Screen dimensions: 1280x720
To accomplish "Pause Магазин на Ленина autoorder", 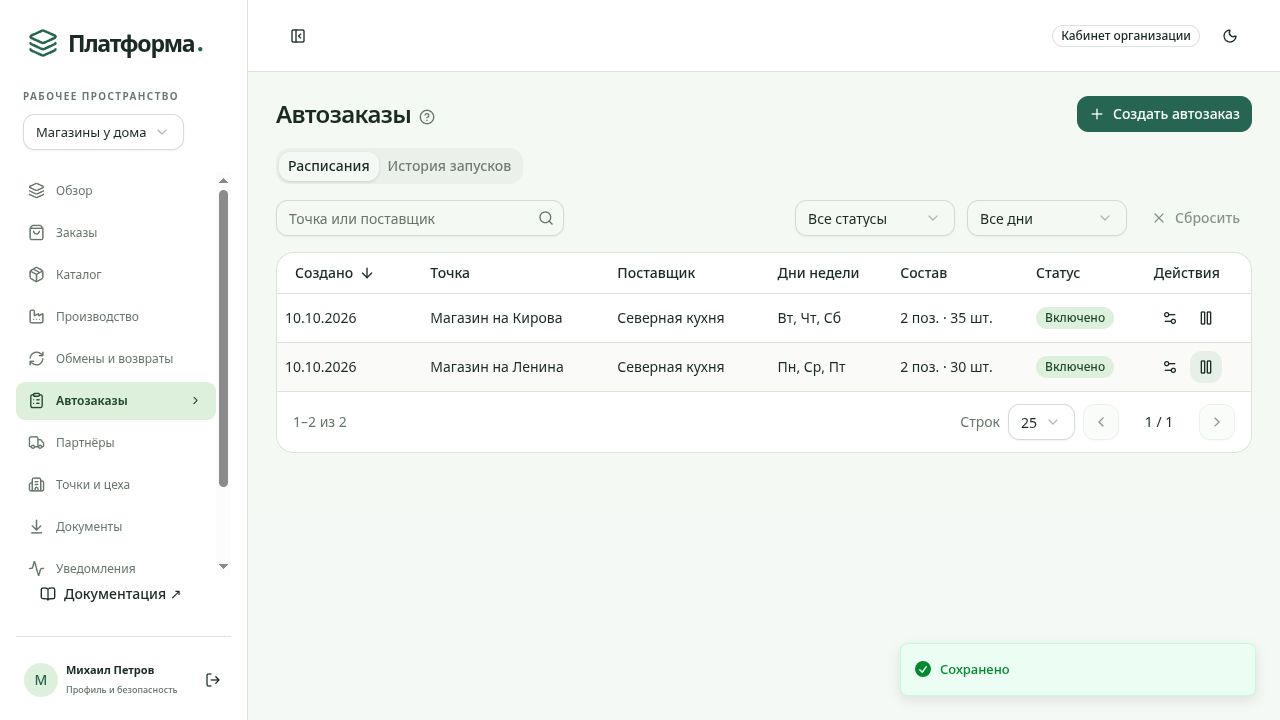I will point(1206,367).
